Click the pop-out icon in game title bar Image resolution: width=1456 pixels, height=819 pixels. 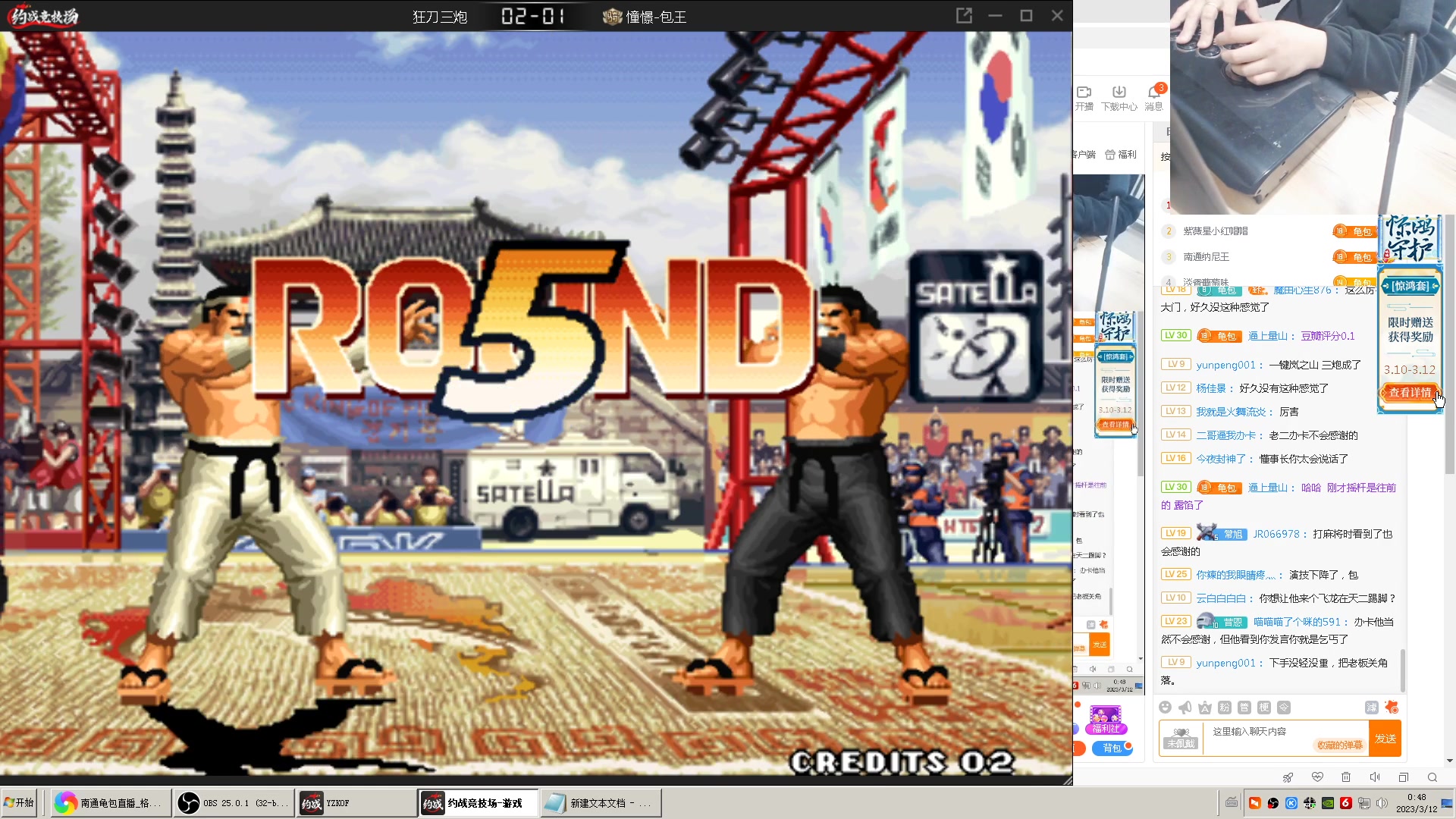tap(964, 16)
